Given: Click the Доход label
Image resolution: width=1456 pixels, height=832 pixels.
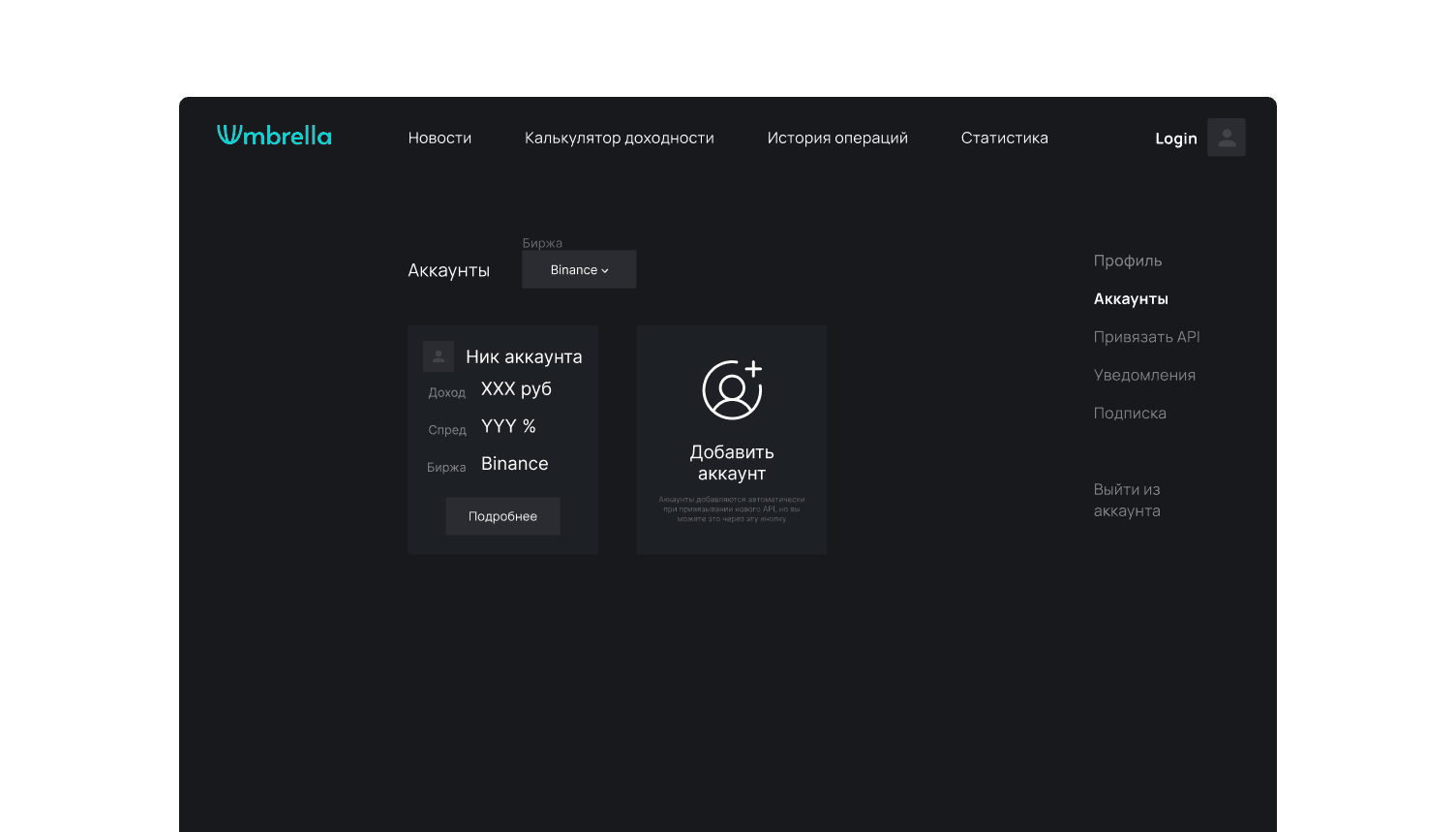Looking at the screenshot, I should tap(447, 392).
